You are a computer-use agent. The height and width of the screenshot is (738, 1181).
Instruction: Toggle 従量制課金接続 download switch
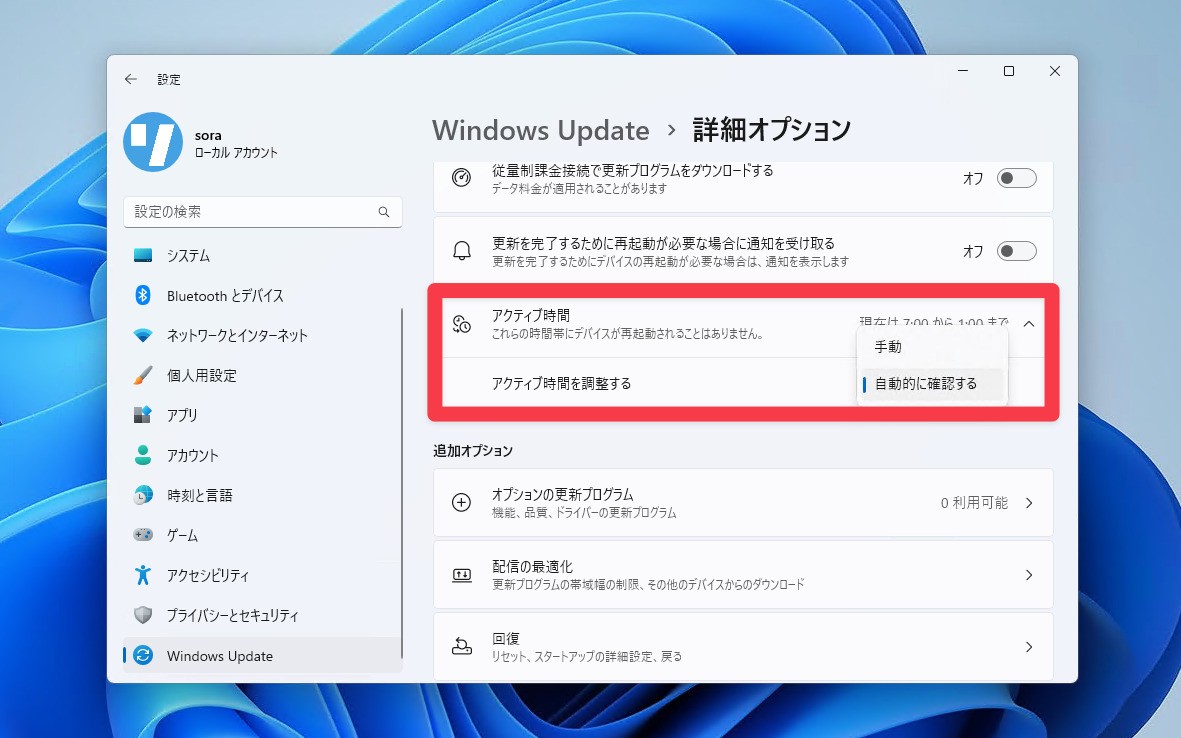[1017, 178]
